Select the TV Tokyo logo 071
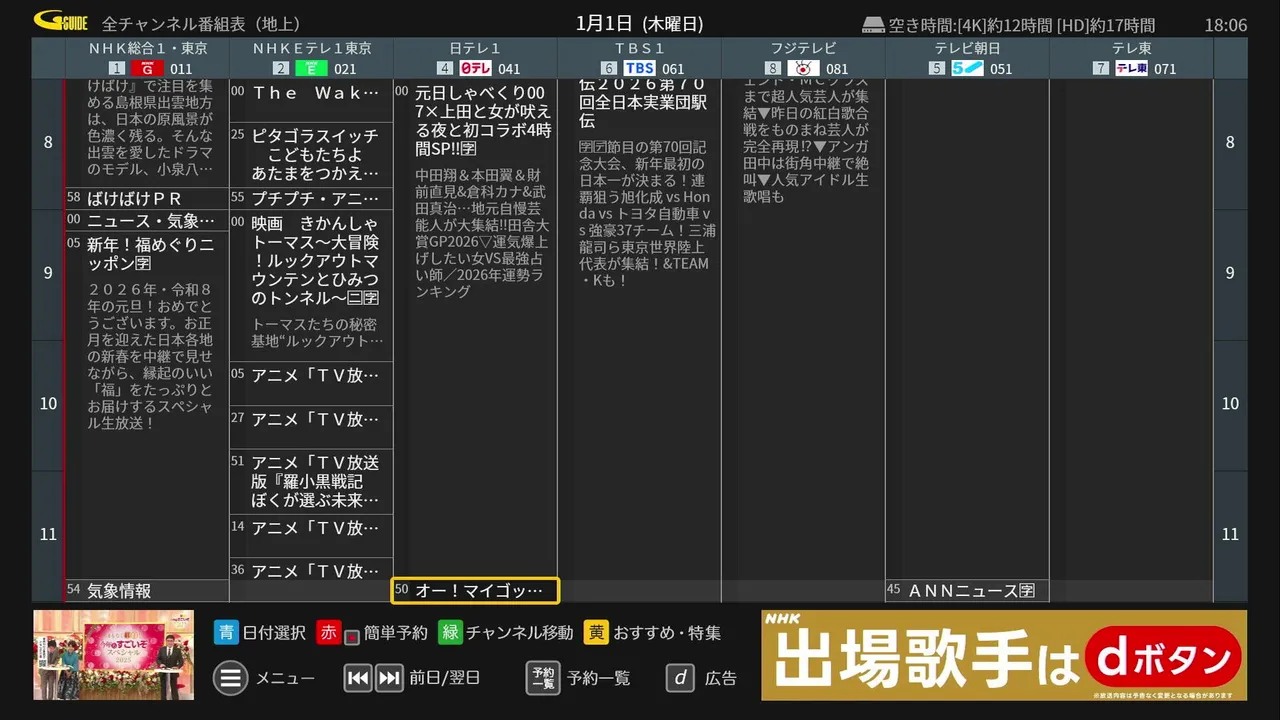This screenshot has width=1280, height=720. [x=1131, y=68]
